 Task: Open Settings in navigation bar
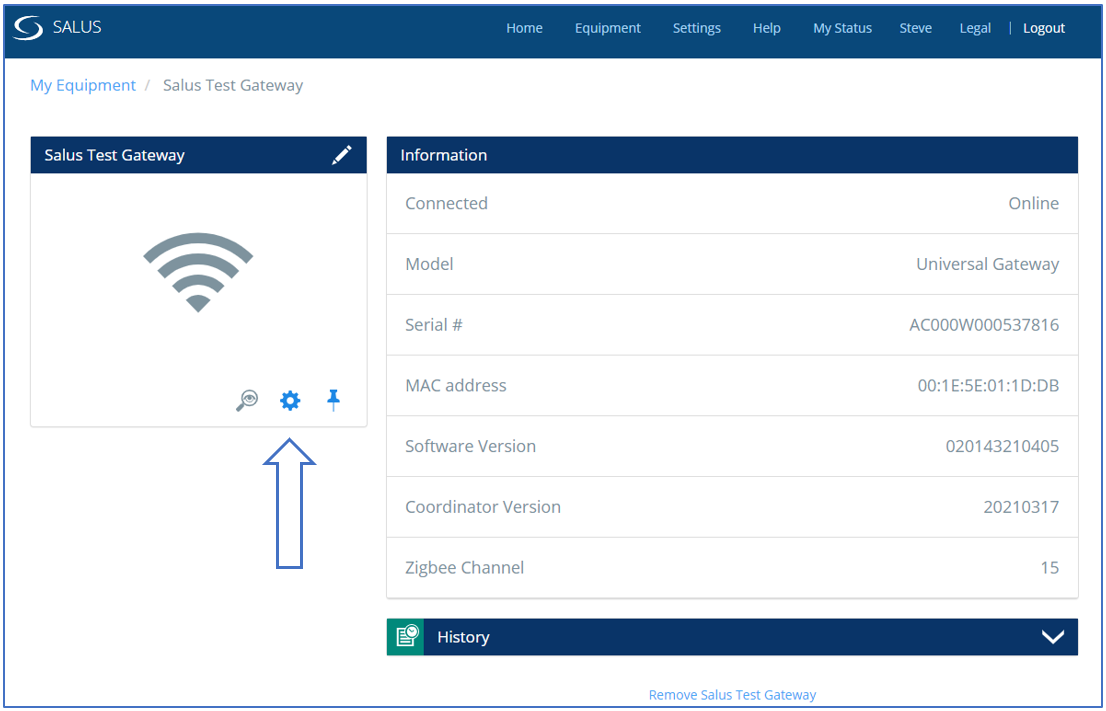(697, 28)
